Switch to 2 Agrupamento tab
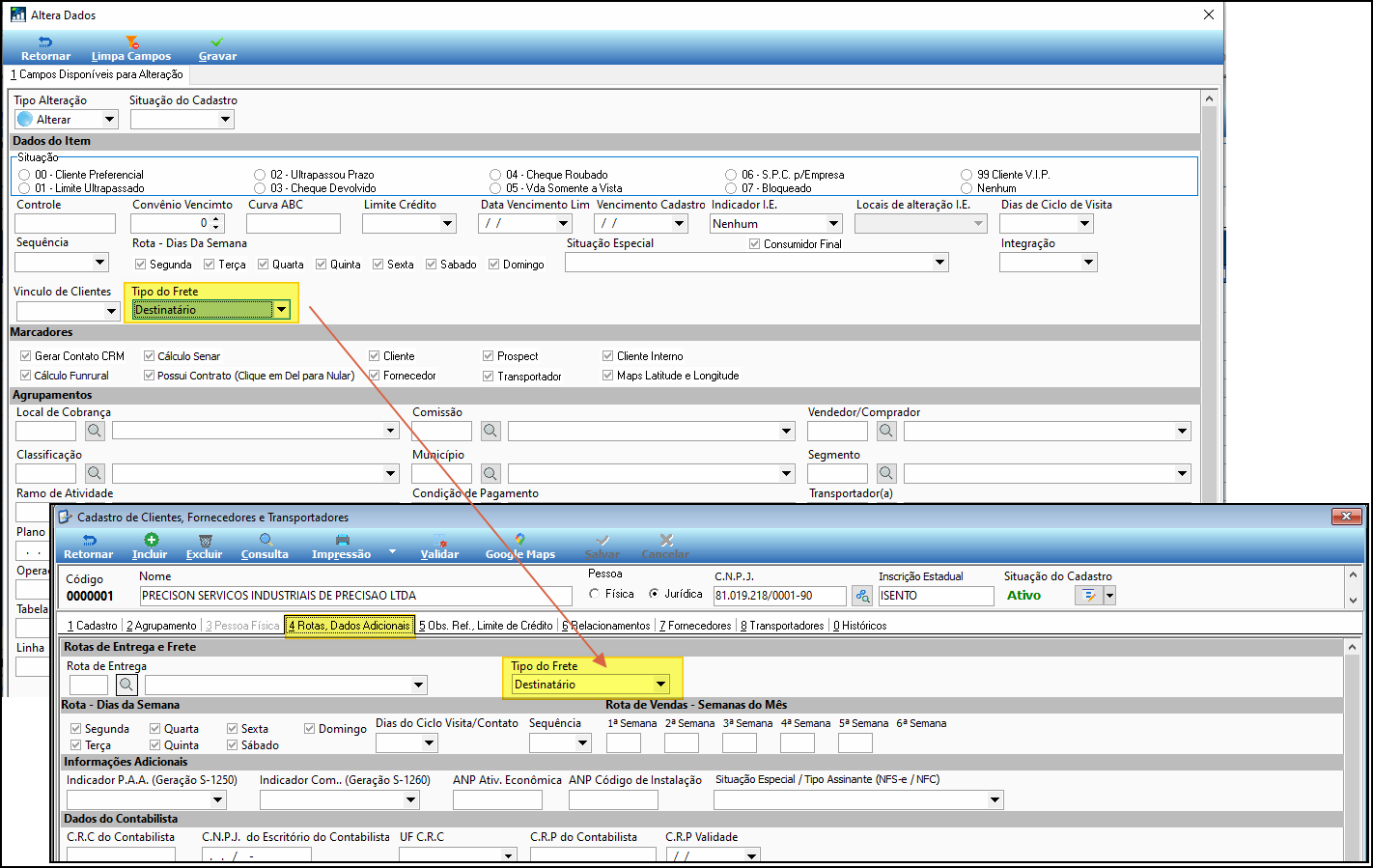Image resolution: width=1373 pixels, height=868 pixels. [x=161, y=626]
